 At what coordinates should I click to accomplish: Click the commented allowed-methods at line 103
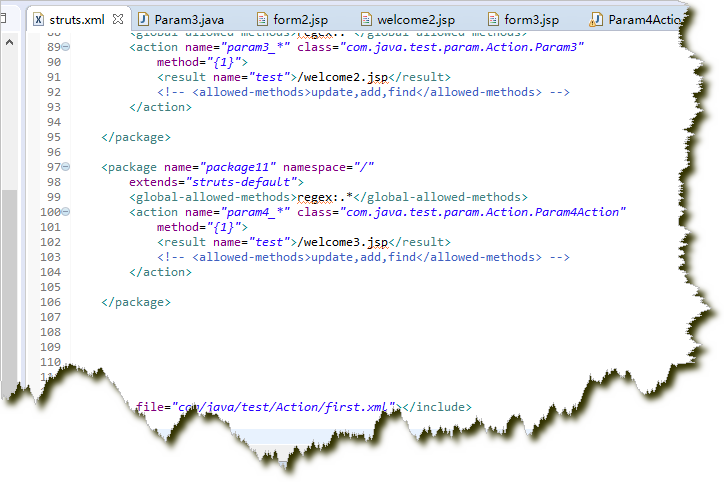tap(363, 257)
